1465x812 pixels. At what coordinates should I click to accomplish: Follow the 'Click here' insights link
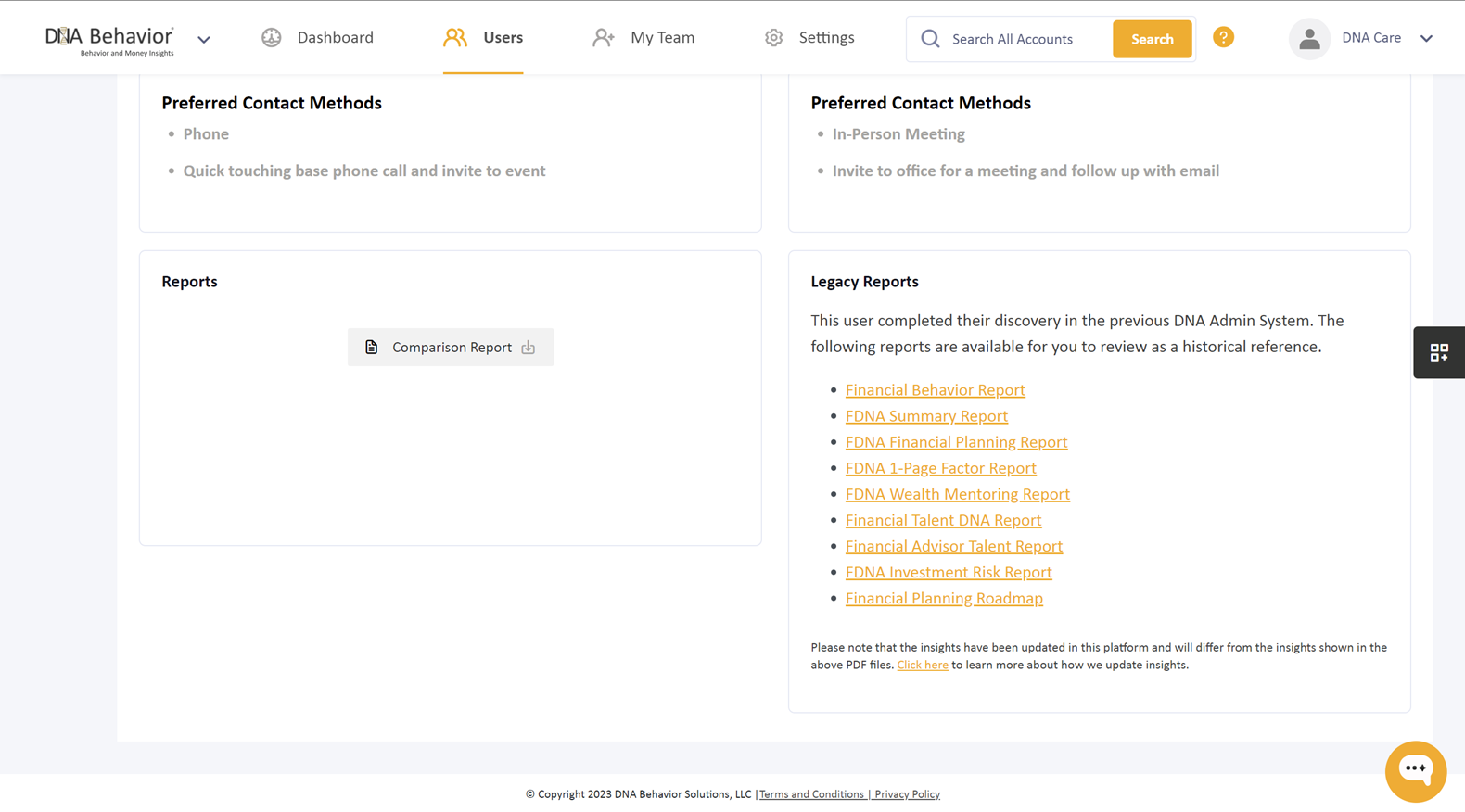click(923, 665)
